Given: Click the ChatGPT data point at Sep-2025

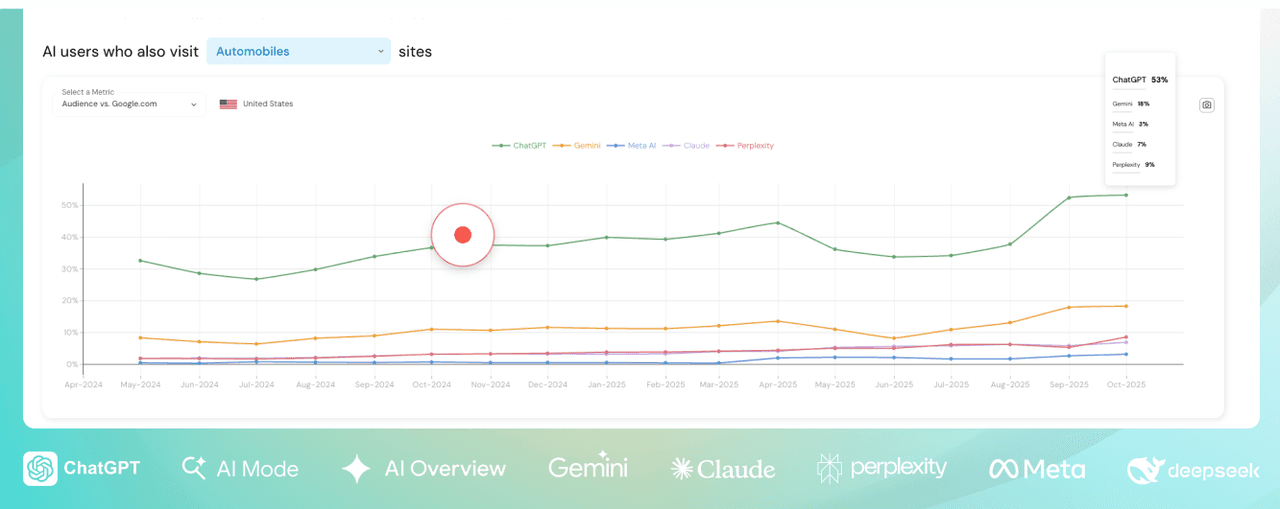Looking at the screenshot, I should point(1069,197).
